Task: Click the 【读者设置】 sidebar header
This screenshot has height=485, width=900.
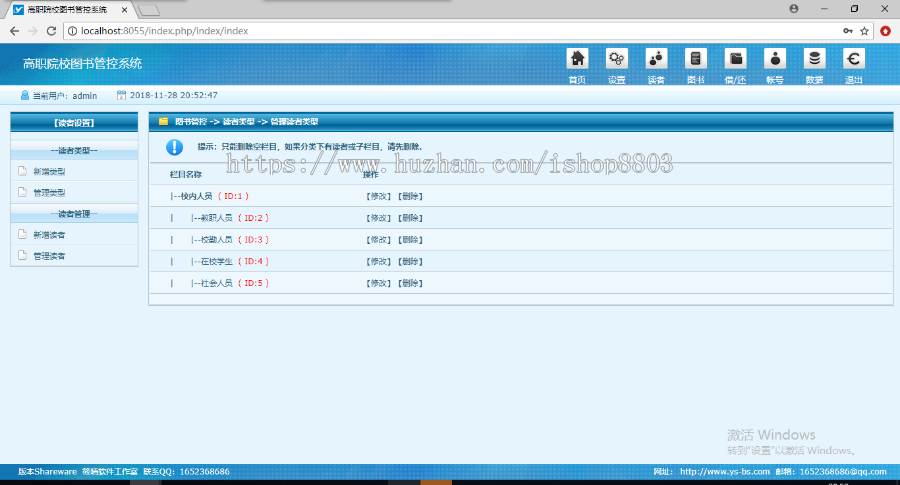Action: (x=74, y=122)
